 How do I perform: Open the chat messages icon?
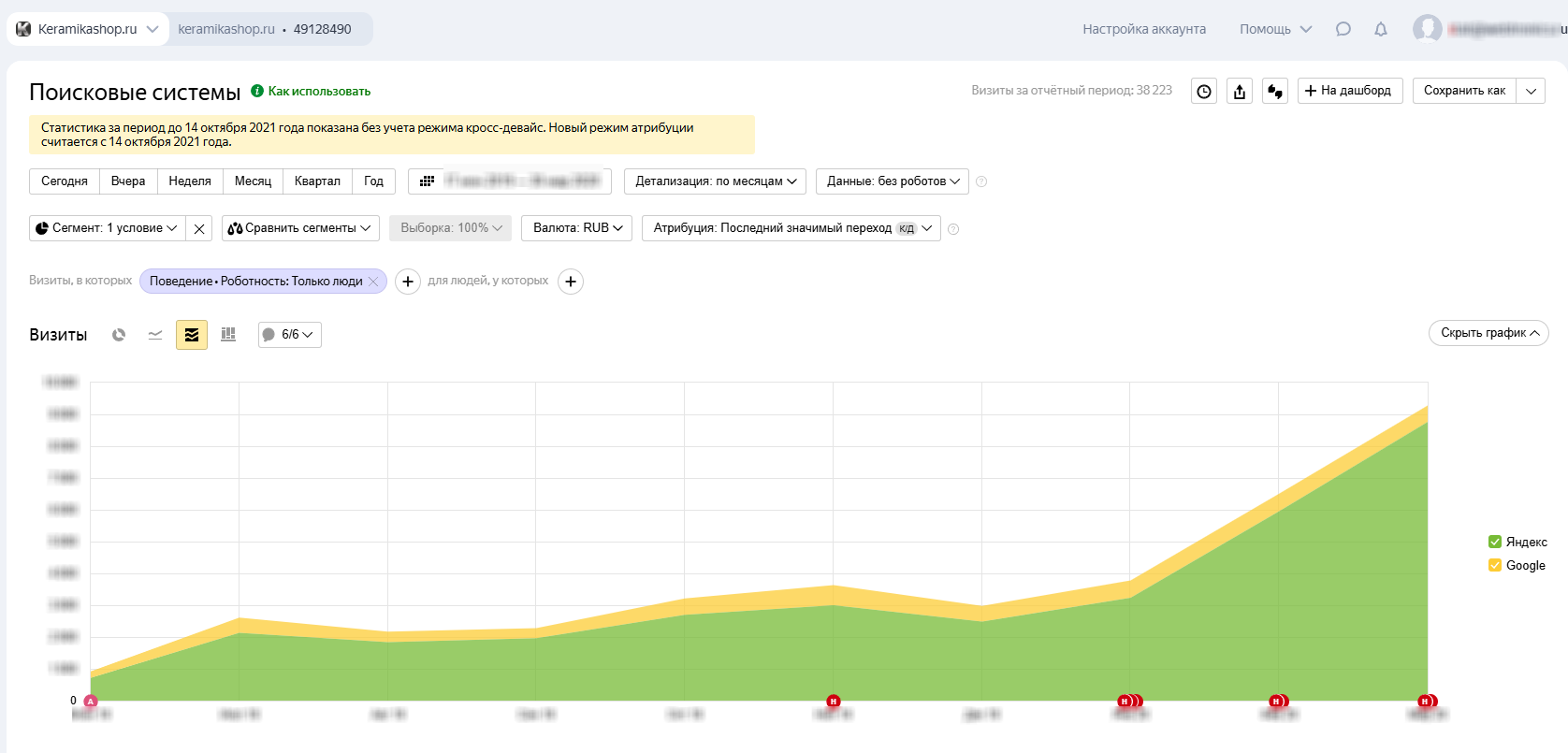pos(1343,29)
